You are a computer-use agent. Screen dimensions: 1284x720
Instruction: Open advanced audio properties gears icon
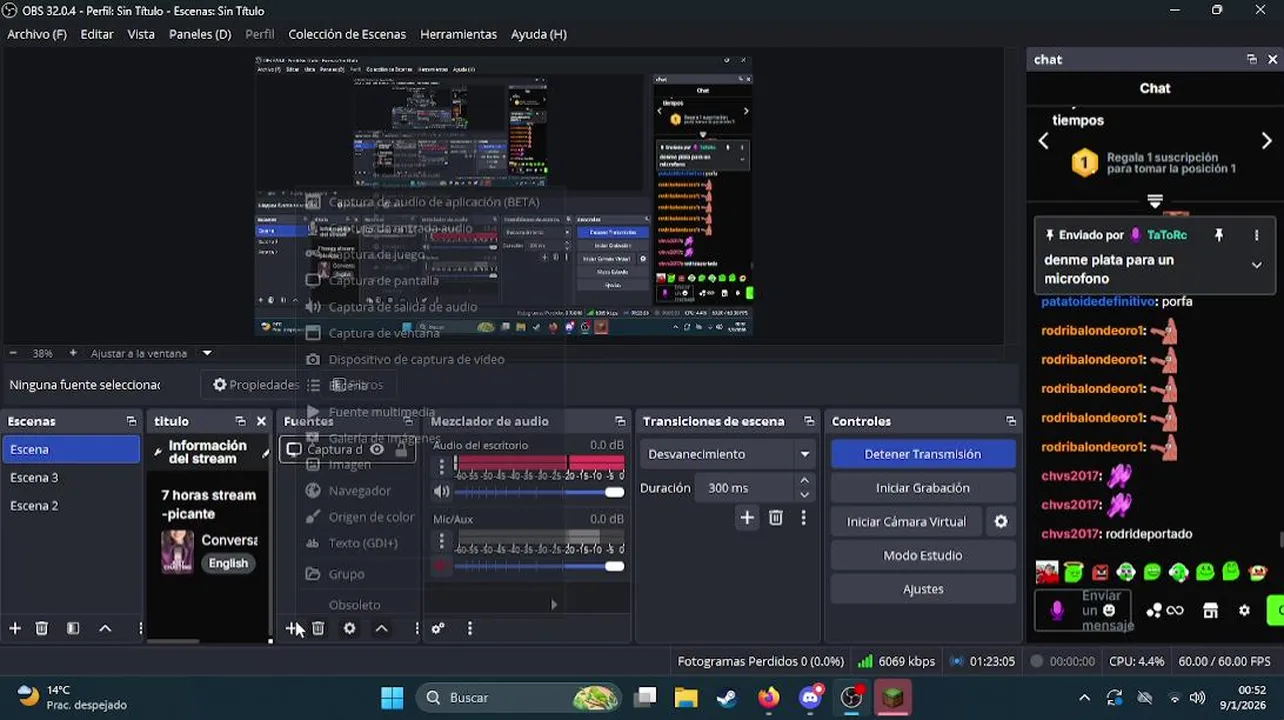pos(438,628)
